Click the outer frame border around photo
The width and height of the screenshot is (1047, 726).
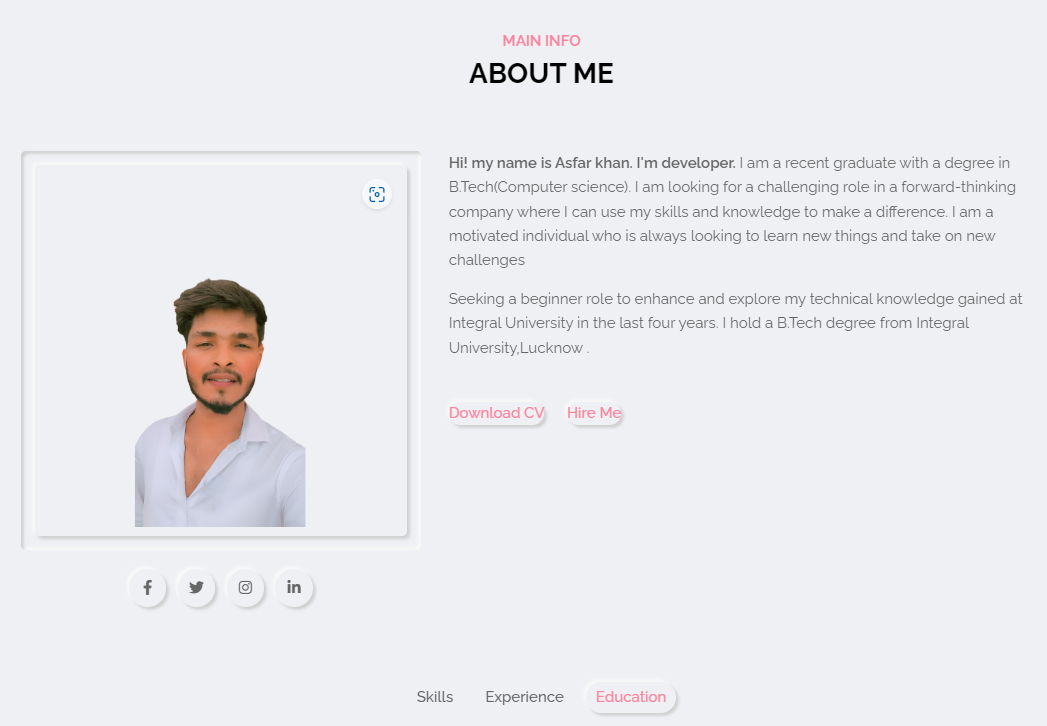tap(27, 351)
